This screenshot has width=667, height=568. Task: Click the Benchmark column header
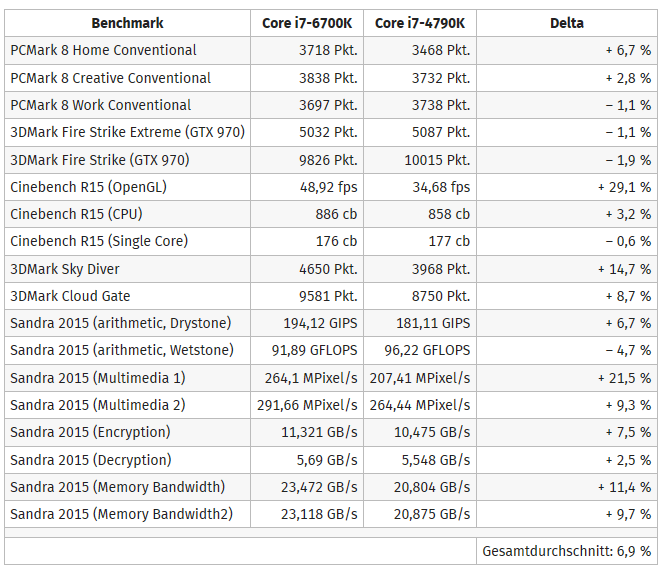click(x=127, y=23)
